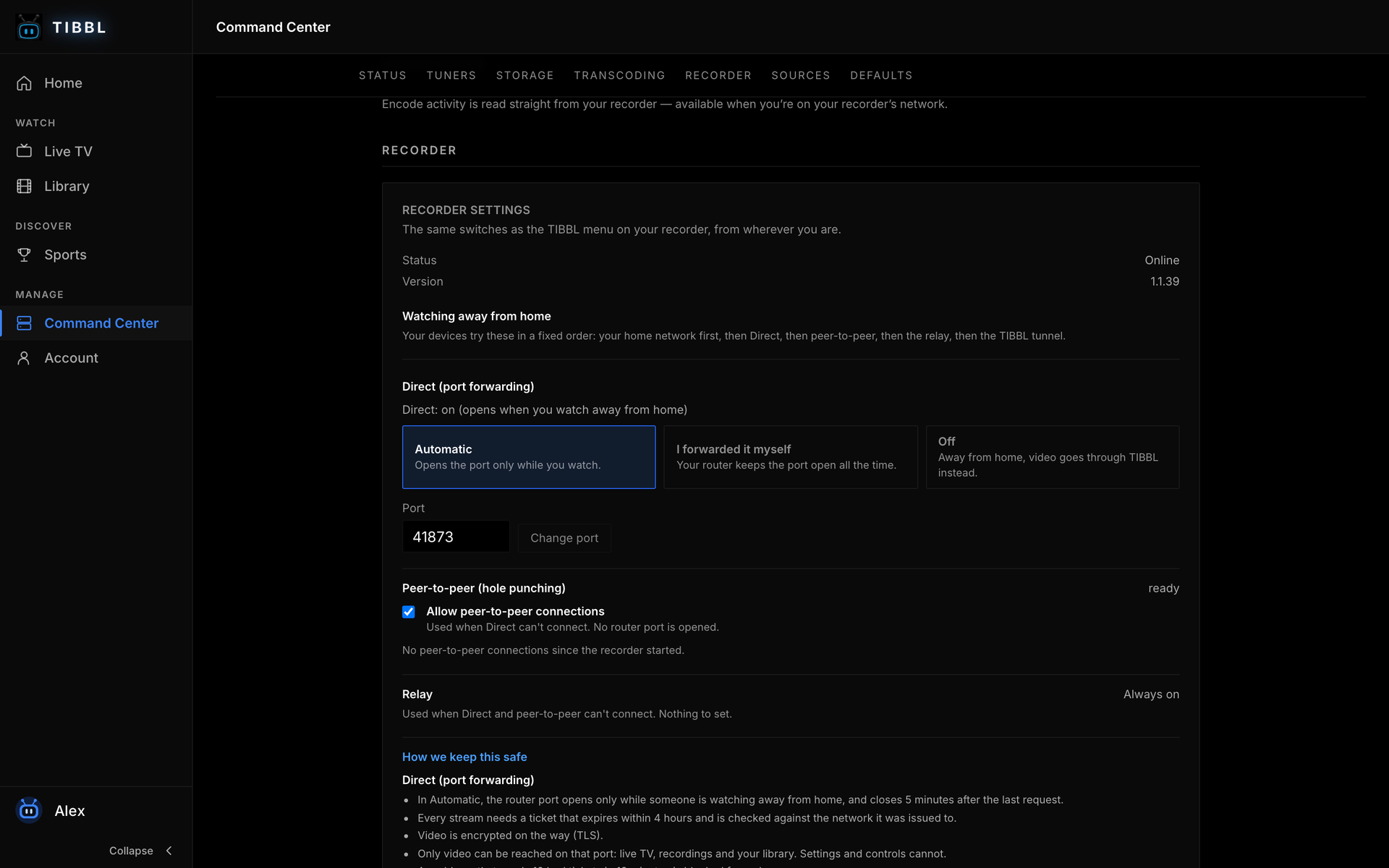Viewport: 1389px width, 868px height.
Task: Click the Watching away from home heading
Action: 476,316
